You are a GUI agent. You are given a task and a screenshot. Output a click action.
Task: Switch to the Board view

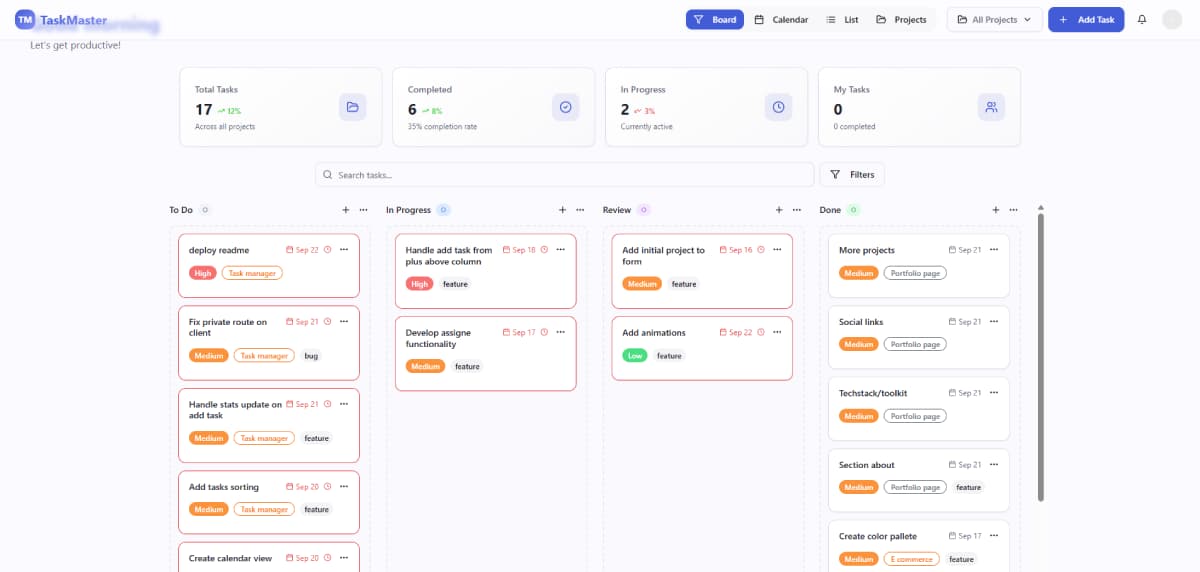(x=715, y=19)
